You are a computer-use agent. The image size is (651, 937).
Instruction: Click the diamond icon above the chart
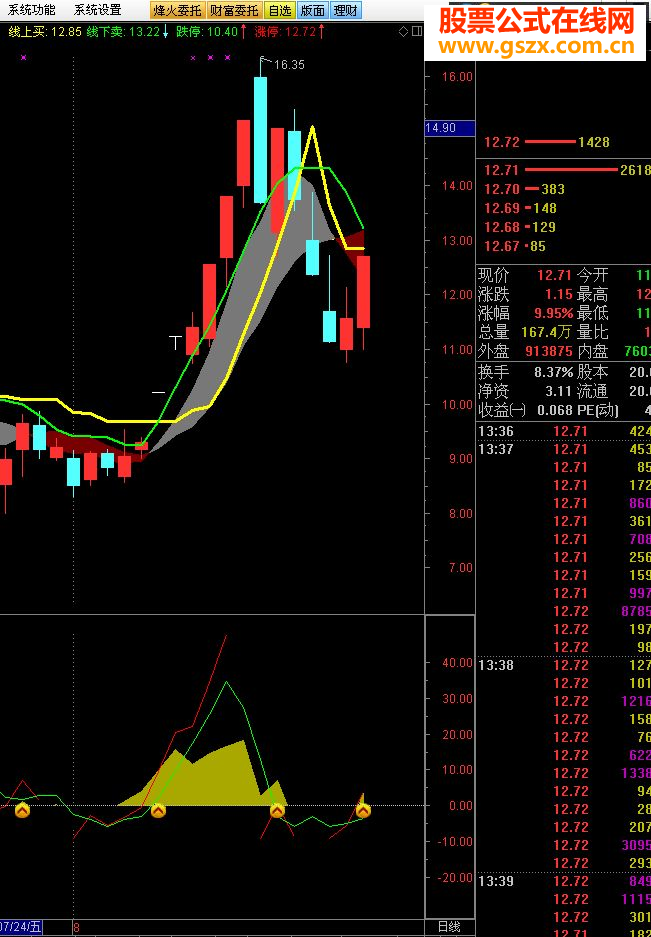tap(404, 31)
